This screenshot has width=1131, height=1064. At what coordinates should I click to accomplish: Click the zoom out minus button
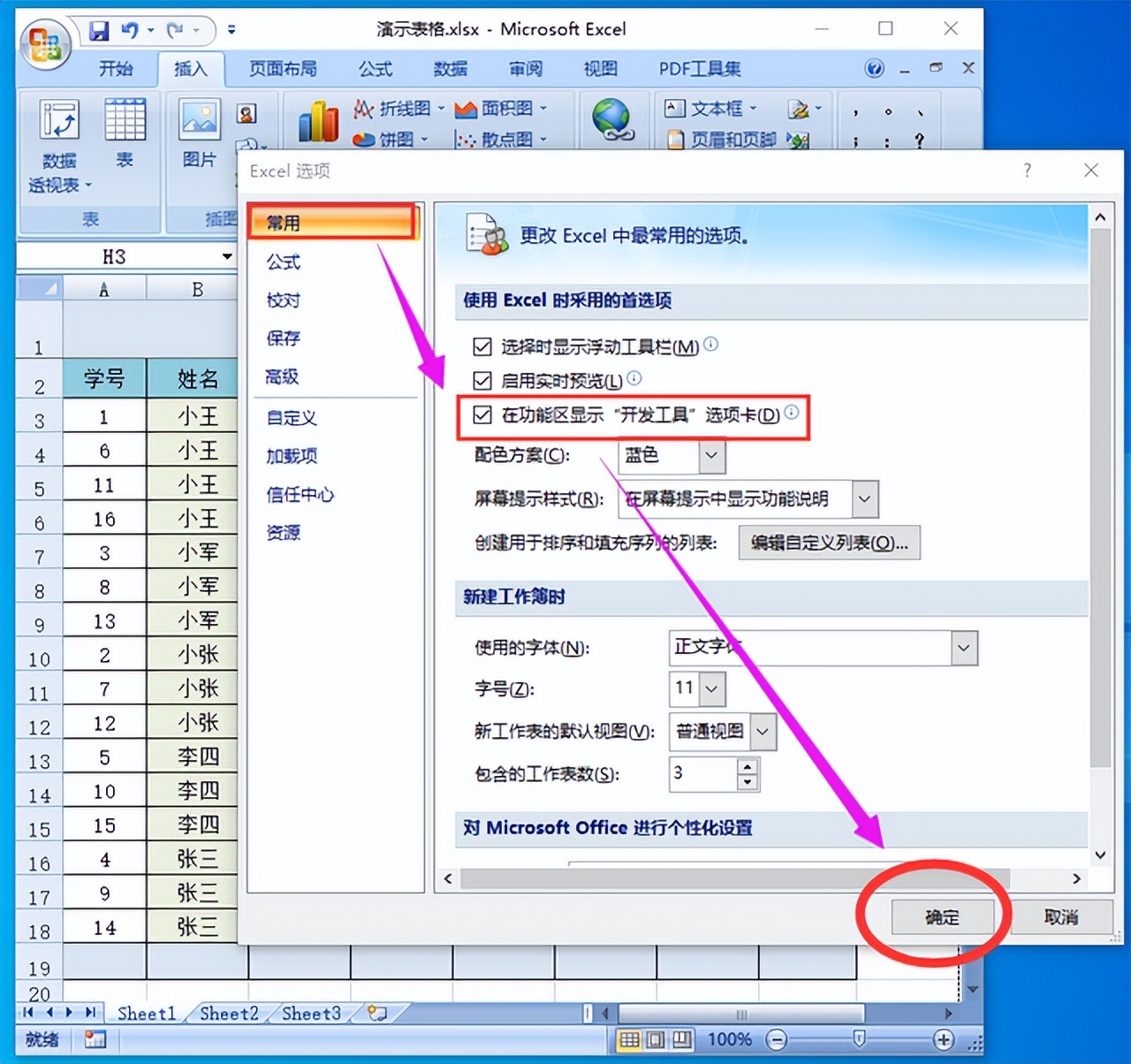pos(777,1039)
